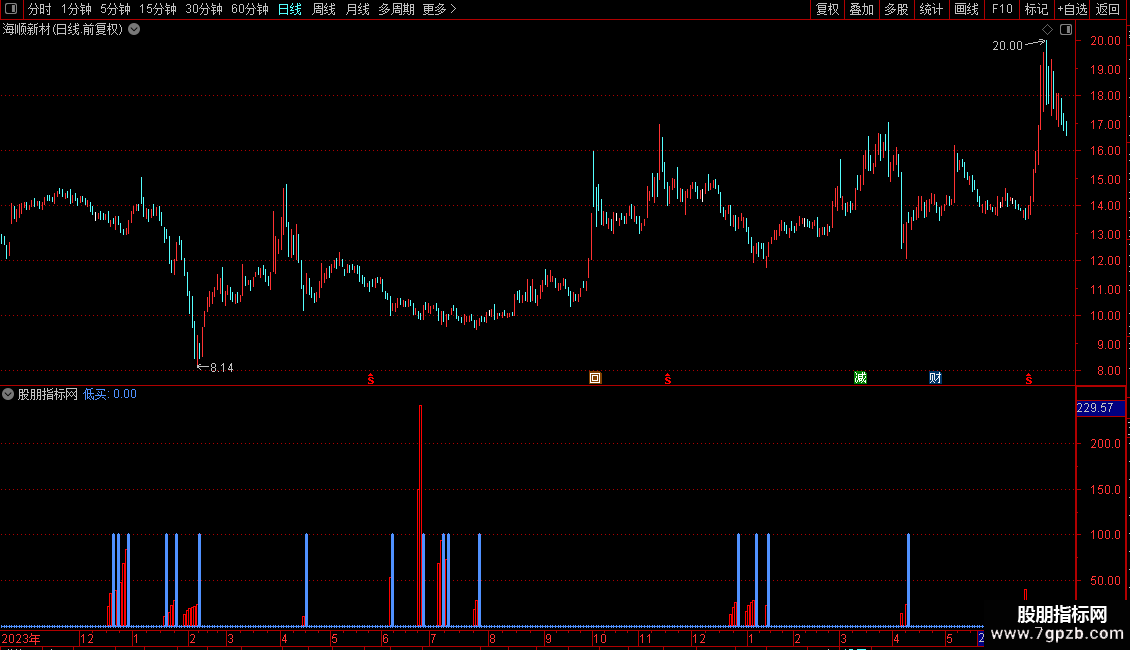Open F10 company information
The width and height of the screenshot is (1130, 650).
point(1002,9)
